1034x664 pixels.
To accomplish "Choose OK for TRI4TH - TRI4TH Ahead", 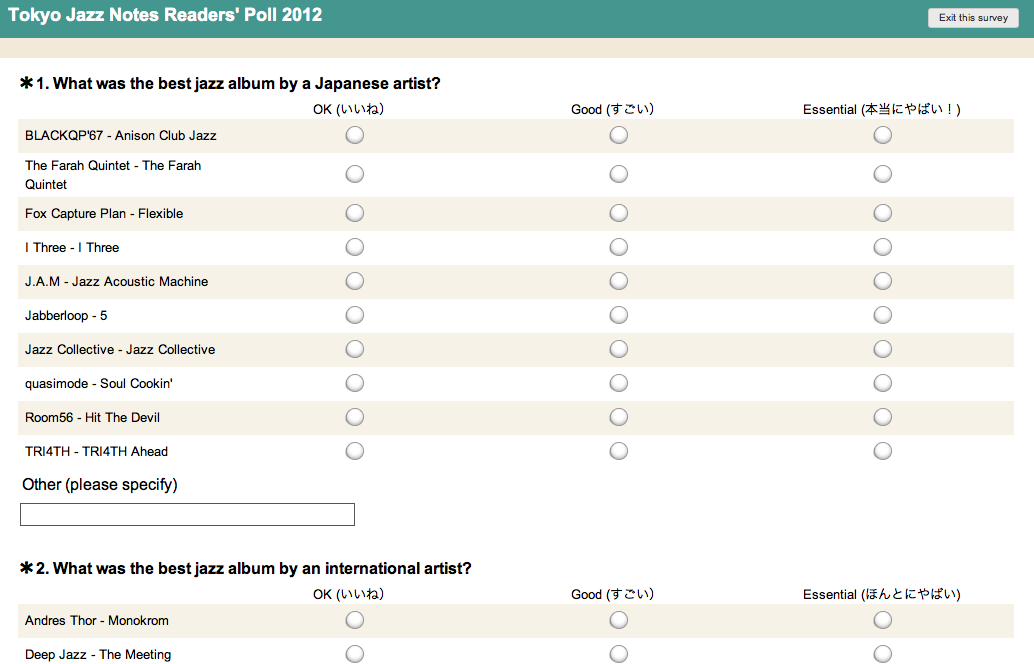I will 355,451.
